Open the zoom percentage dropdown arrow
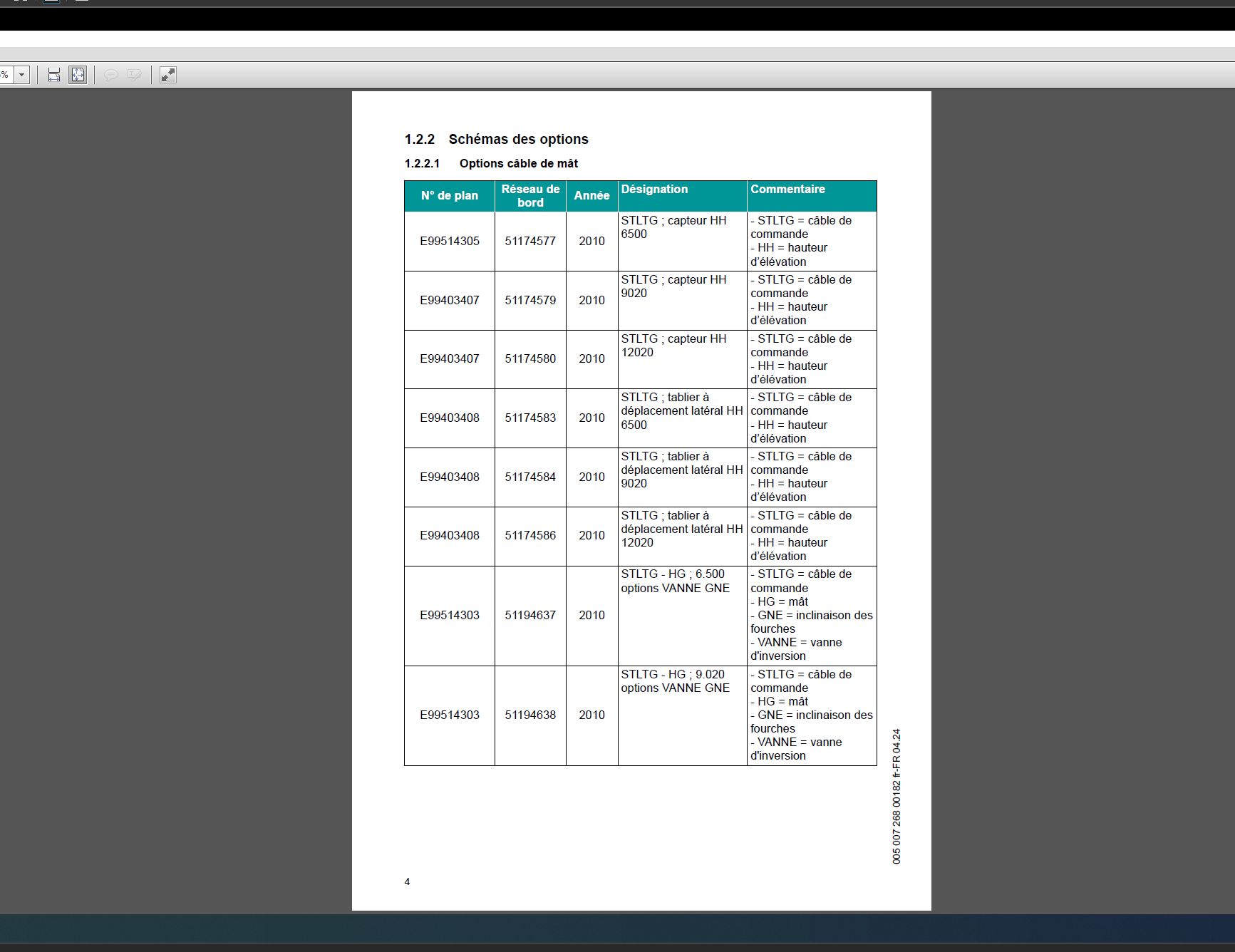The height and width of the screenshot is (952, 1235). [22, 75]
